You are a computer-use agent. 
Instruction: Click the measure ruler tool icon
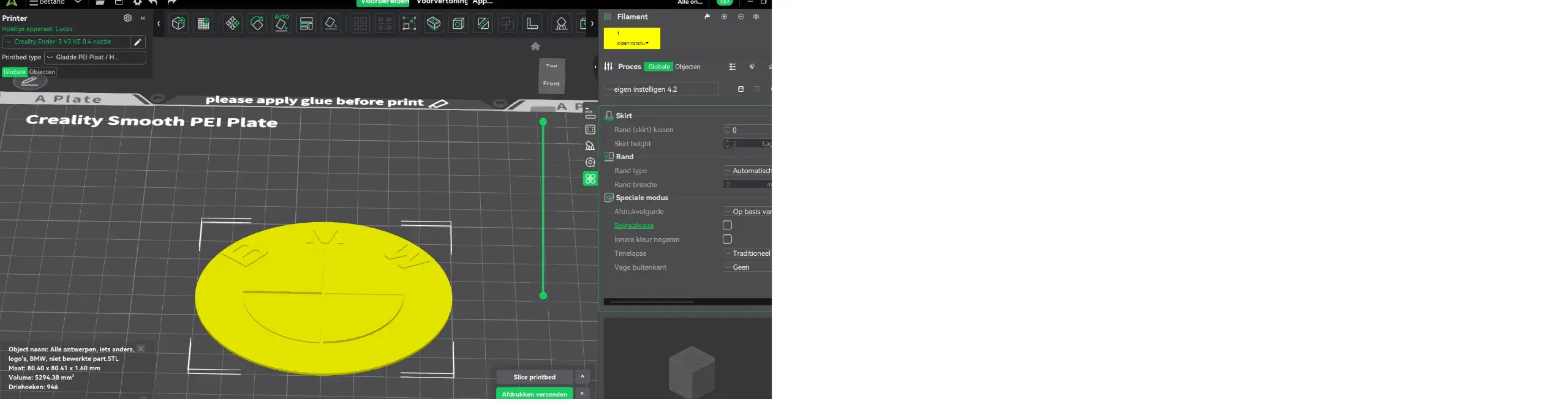pos(532,24)
